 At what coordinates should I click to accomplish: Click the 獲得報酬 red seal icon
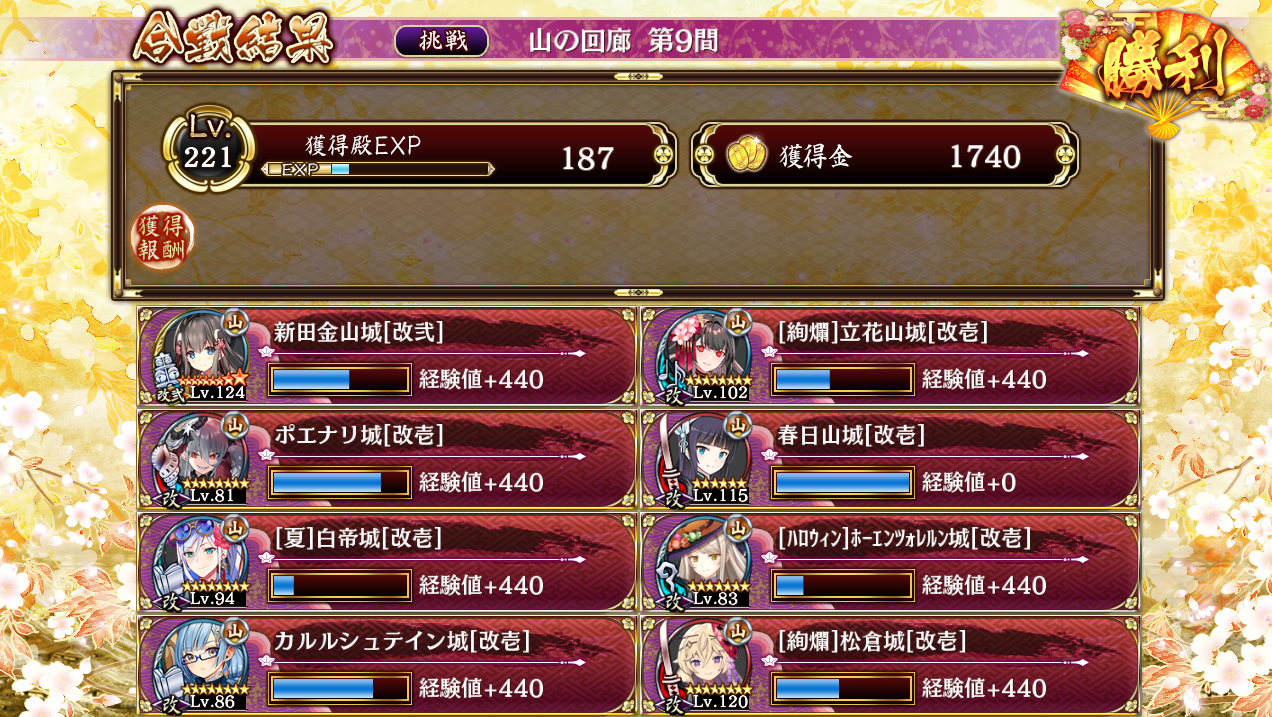[x=162, y=237]
